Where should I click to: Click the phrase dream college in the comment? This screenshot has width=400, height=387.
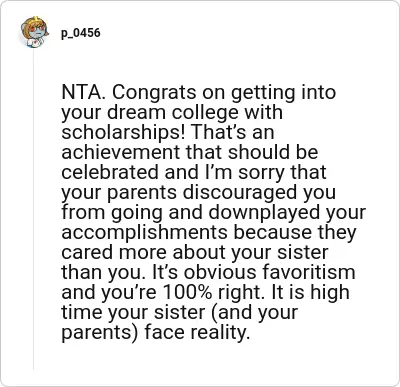point(173,112)
